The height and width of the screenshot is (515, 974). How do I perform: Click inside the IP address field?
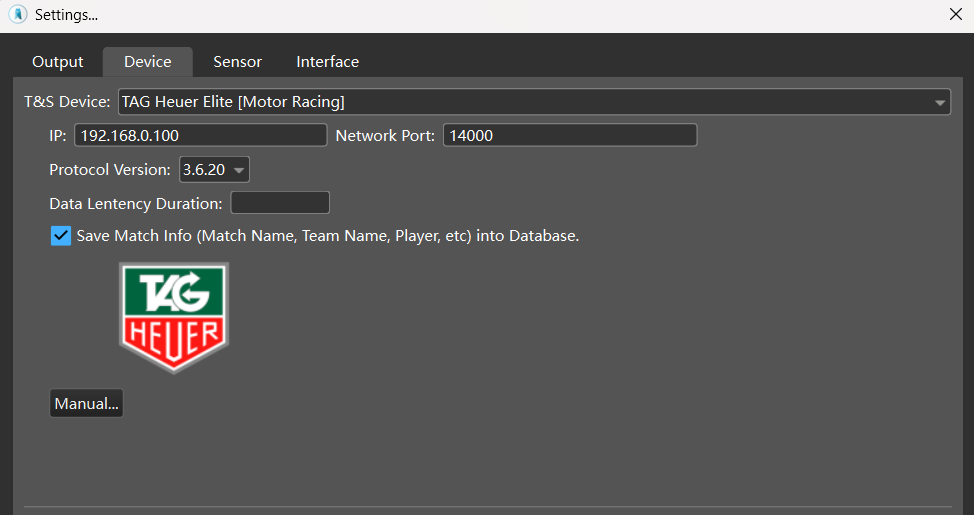pos(200,136)
